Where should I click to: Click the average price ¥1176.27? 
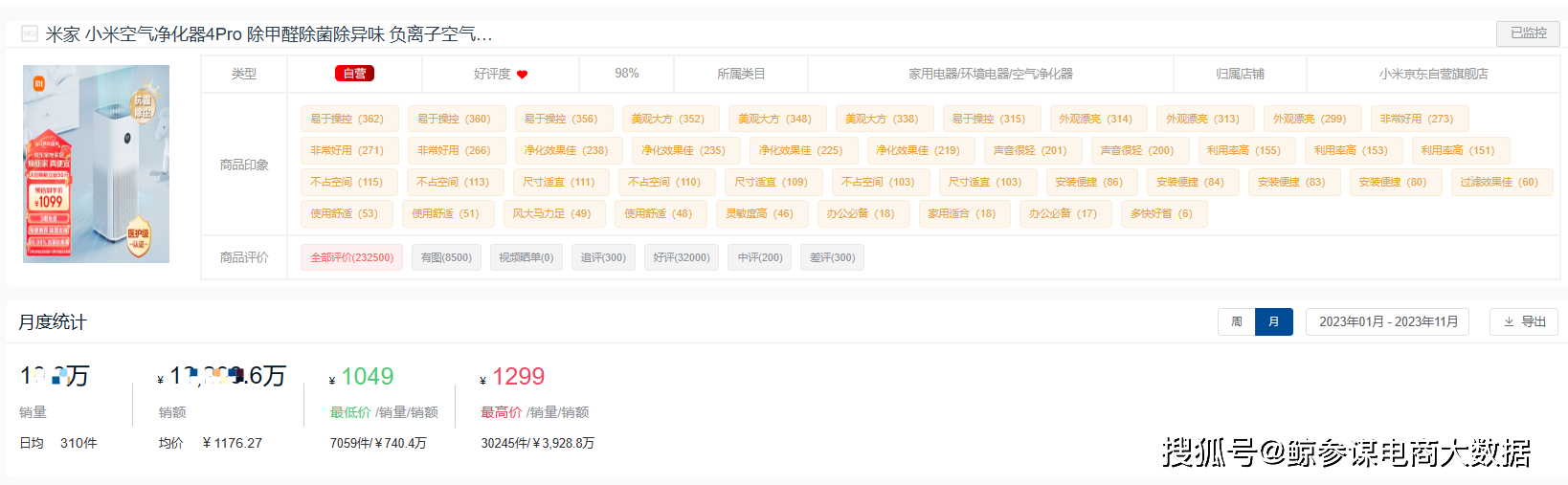point(233,443)
